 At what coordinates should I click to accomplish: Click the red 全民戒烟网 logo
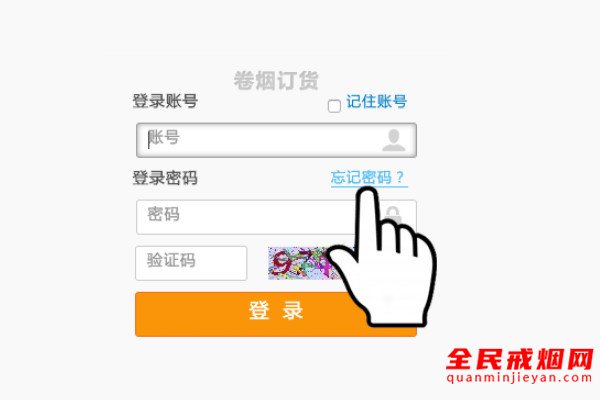(x=519, y=359)
